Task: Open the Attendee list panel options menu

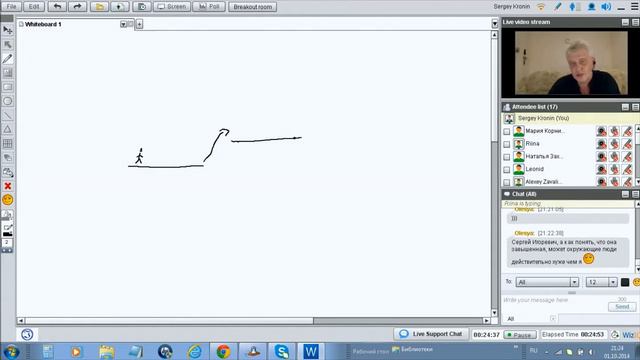Action: coord(636,107)
